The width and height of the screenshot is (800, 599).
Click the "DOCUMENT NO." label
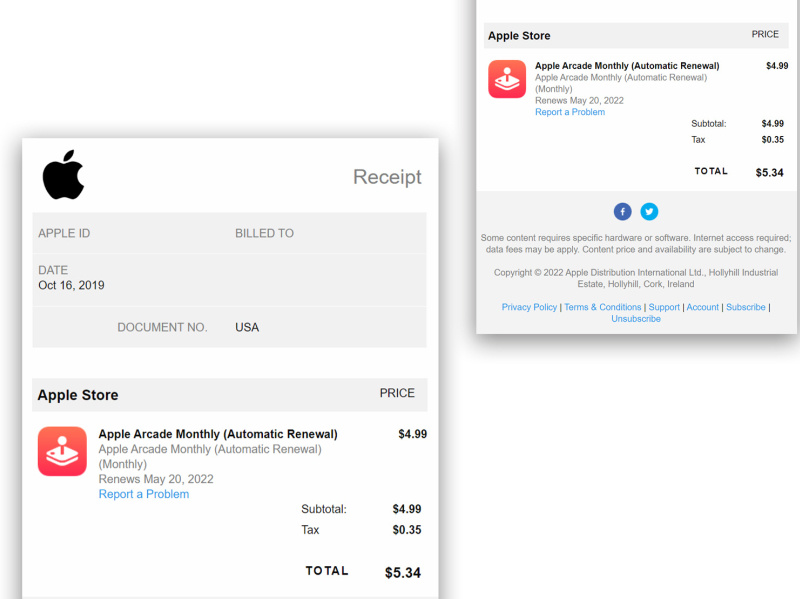(162, 327)
